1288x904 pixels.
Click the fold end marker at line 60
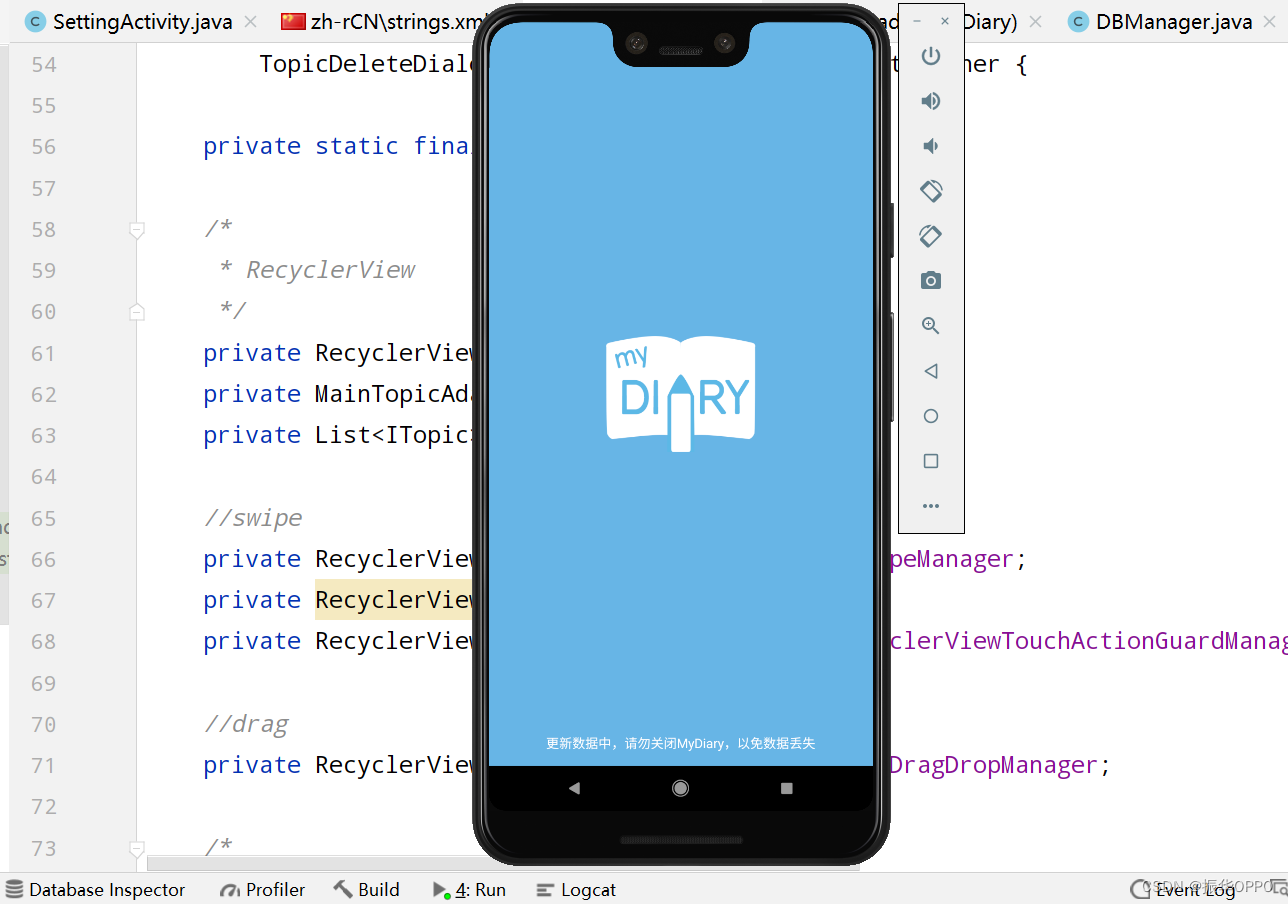[137, 312]
